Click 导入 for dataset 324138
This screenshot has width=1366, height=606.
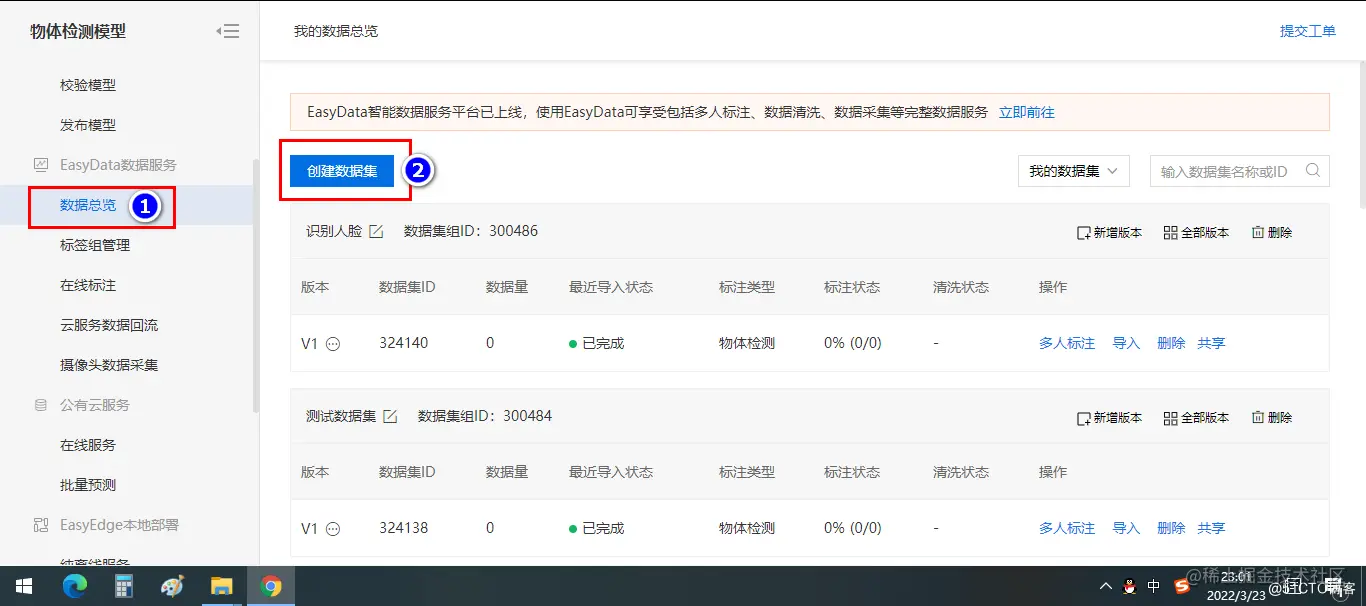[x=1126, y=528]
